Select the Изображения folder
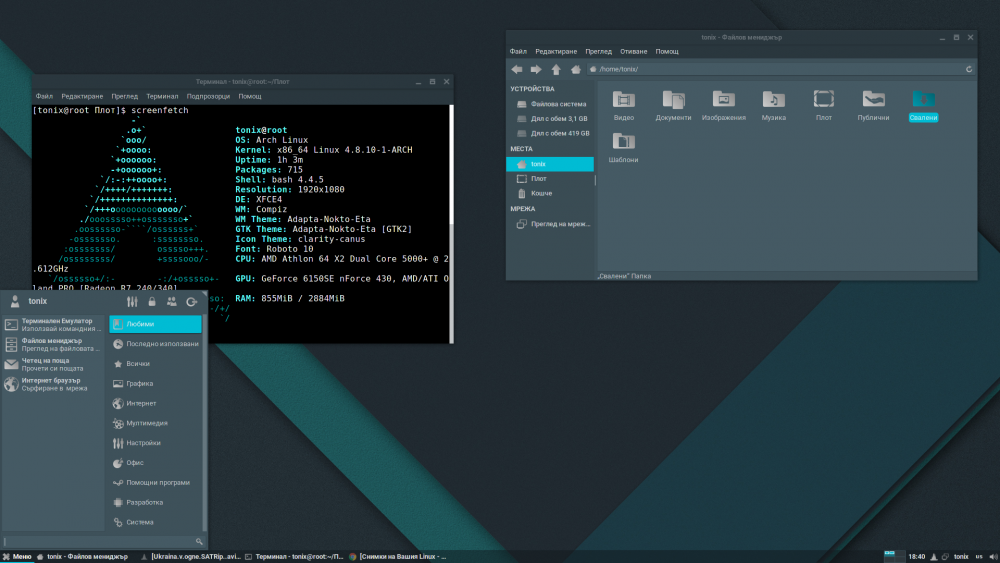Screen dimensions: 1000x563 tap(723, 105)
